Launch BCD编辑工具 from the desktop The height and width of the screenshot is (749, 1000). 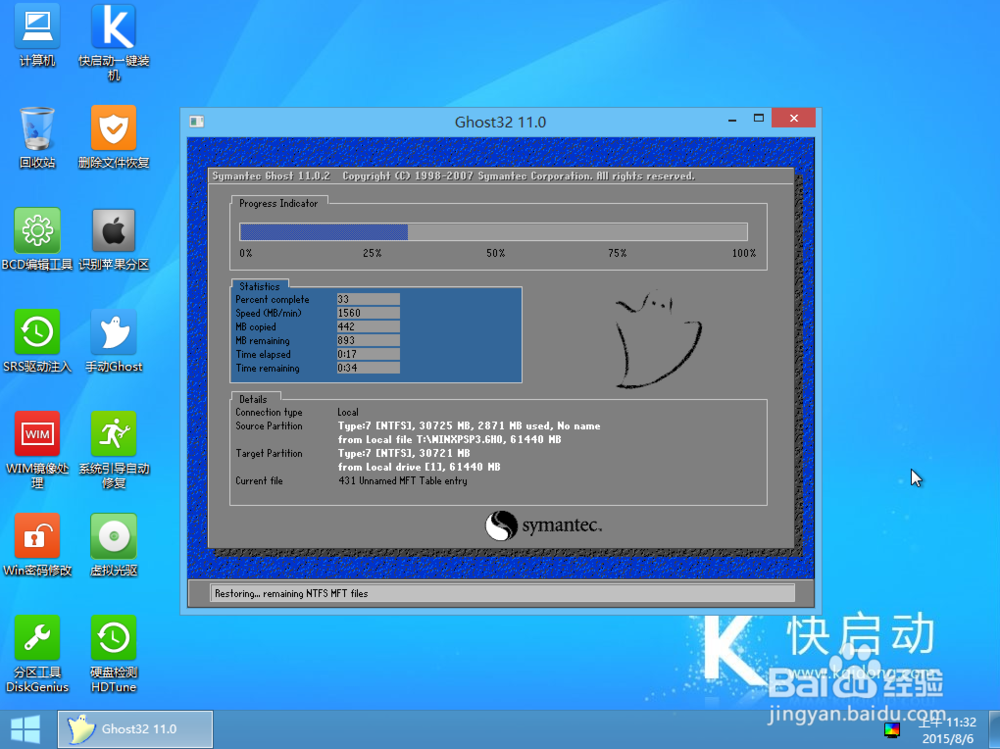point(37,228)
